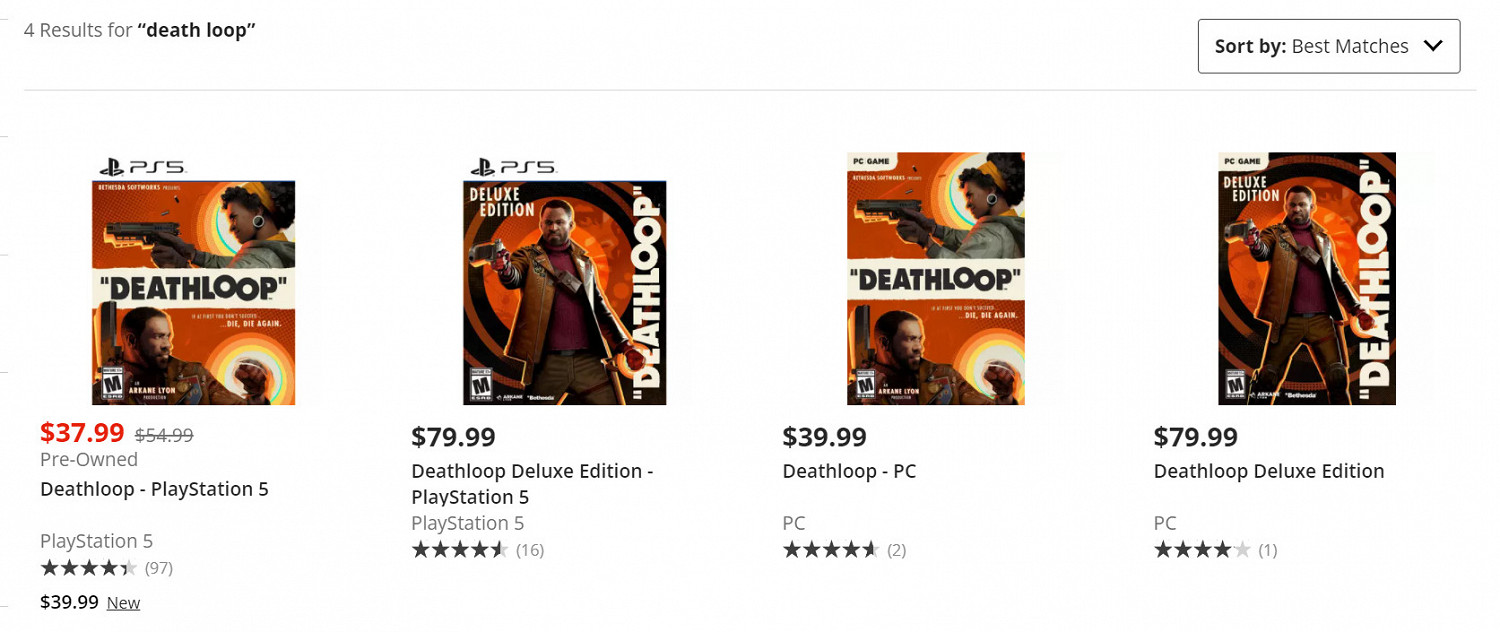Click the New price option link
Screen dimensions: 1500x632
pos(123,603)
